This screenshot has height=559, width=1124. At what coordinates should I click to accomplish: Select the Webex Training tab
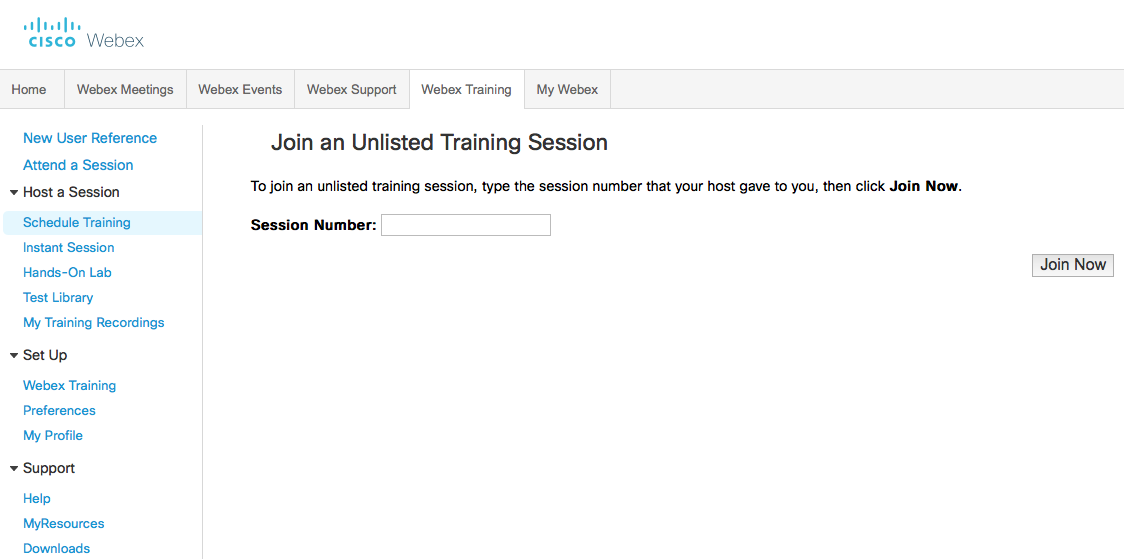[466, 89]
